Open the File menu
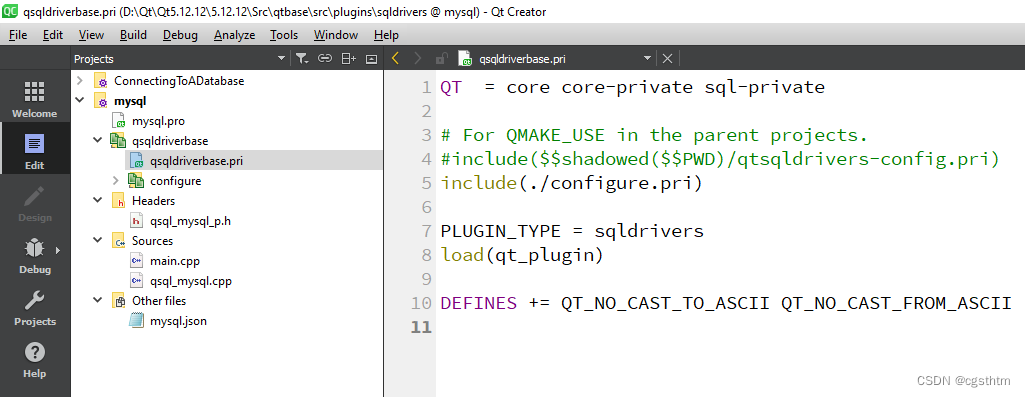 tap(18, 35)
